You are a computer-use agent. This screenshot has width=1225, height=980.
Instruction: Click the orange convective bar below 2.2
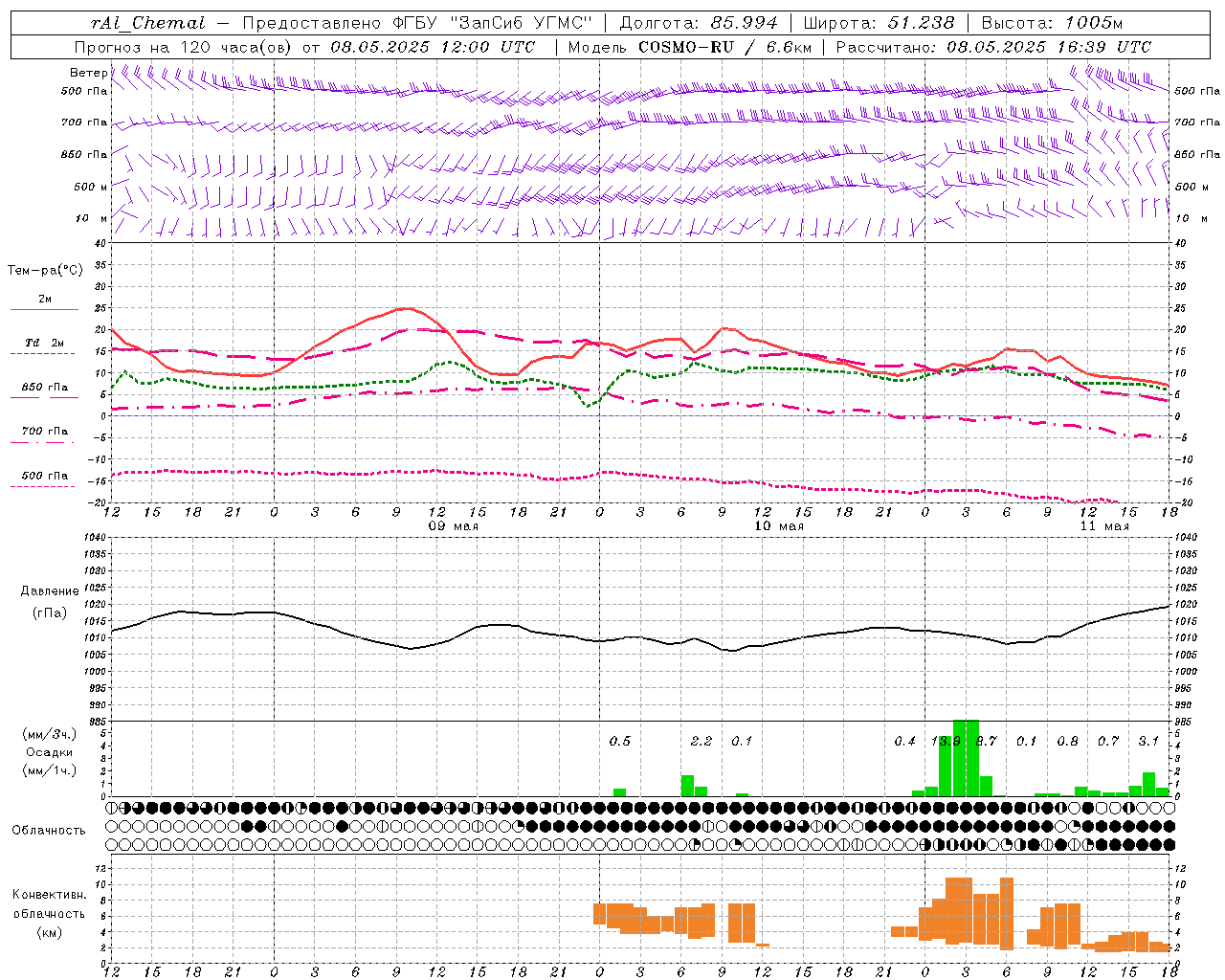[x=702, y=923]
